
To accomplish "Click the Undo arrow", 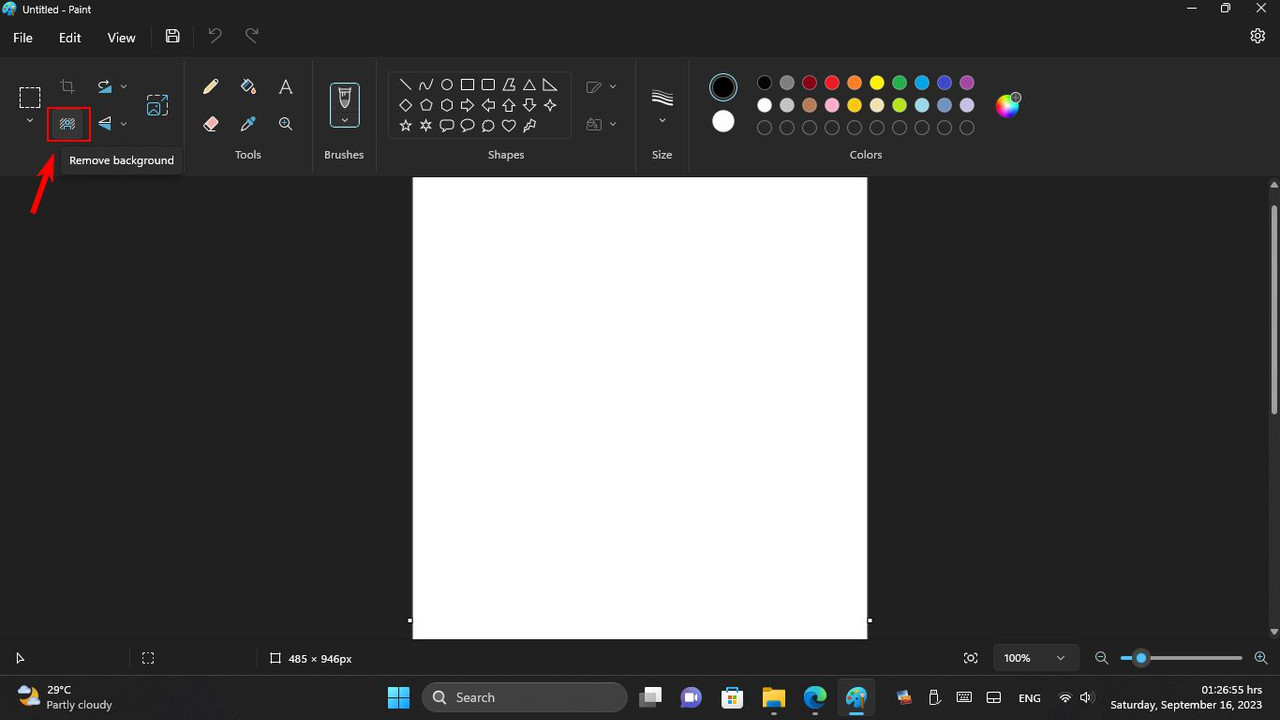I will pyautogui.click(x=214, y=36).
